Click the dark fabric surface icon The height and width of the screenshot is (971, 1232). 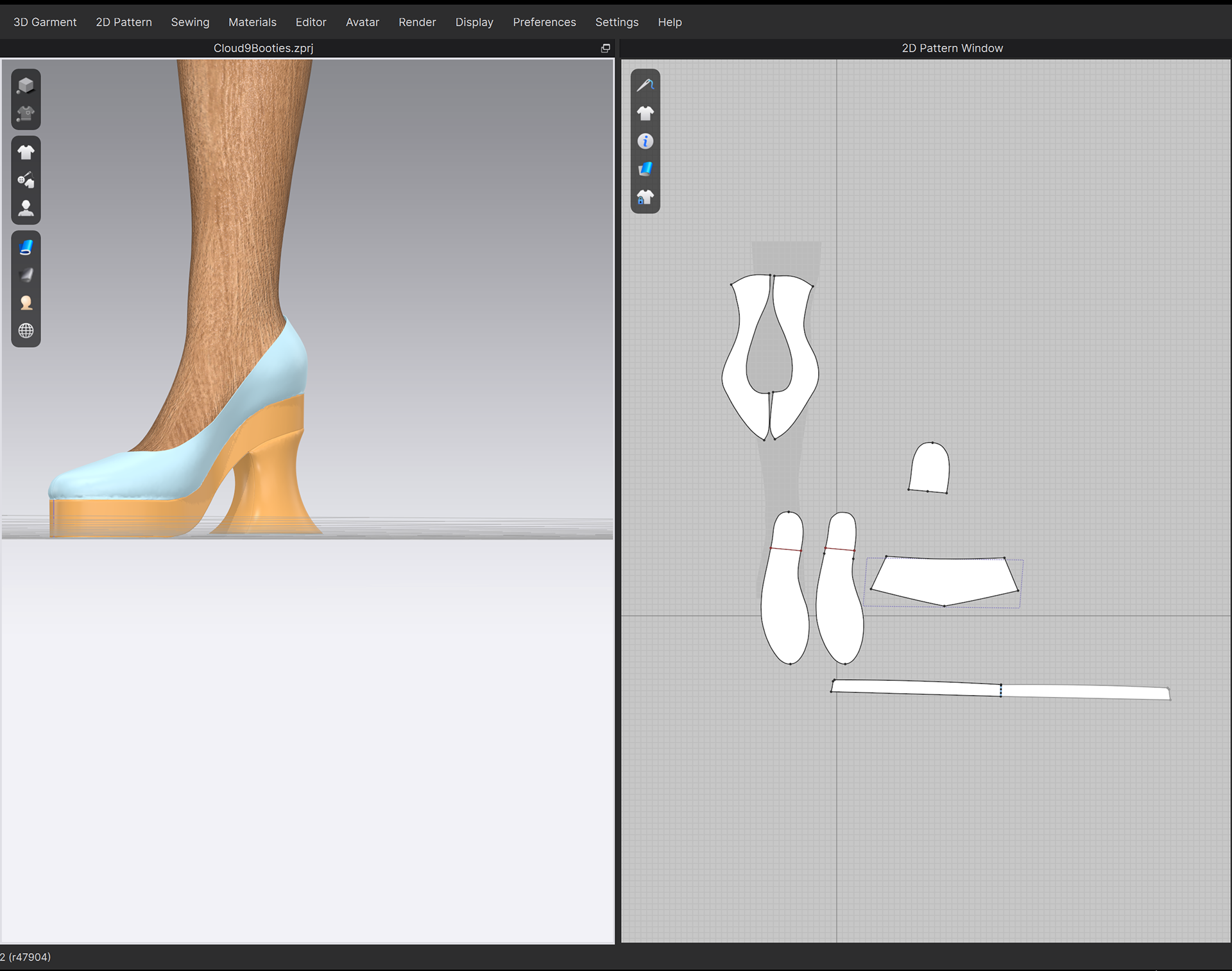26,275
